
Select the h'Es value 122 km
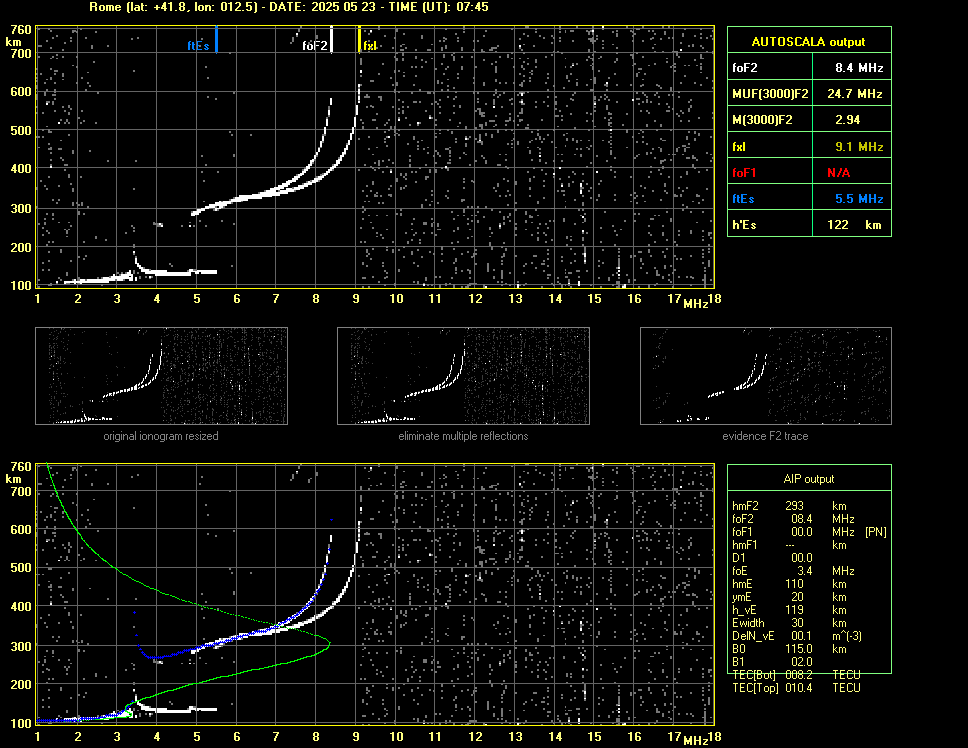point(854,225)
